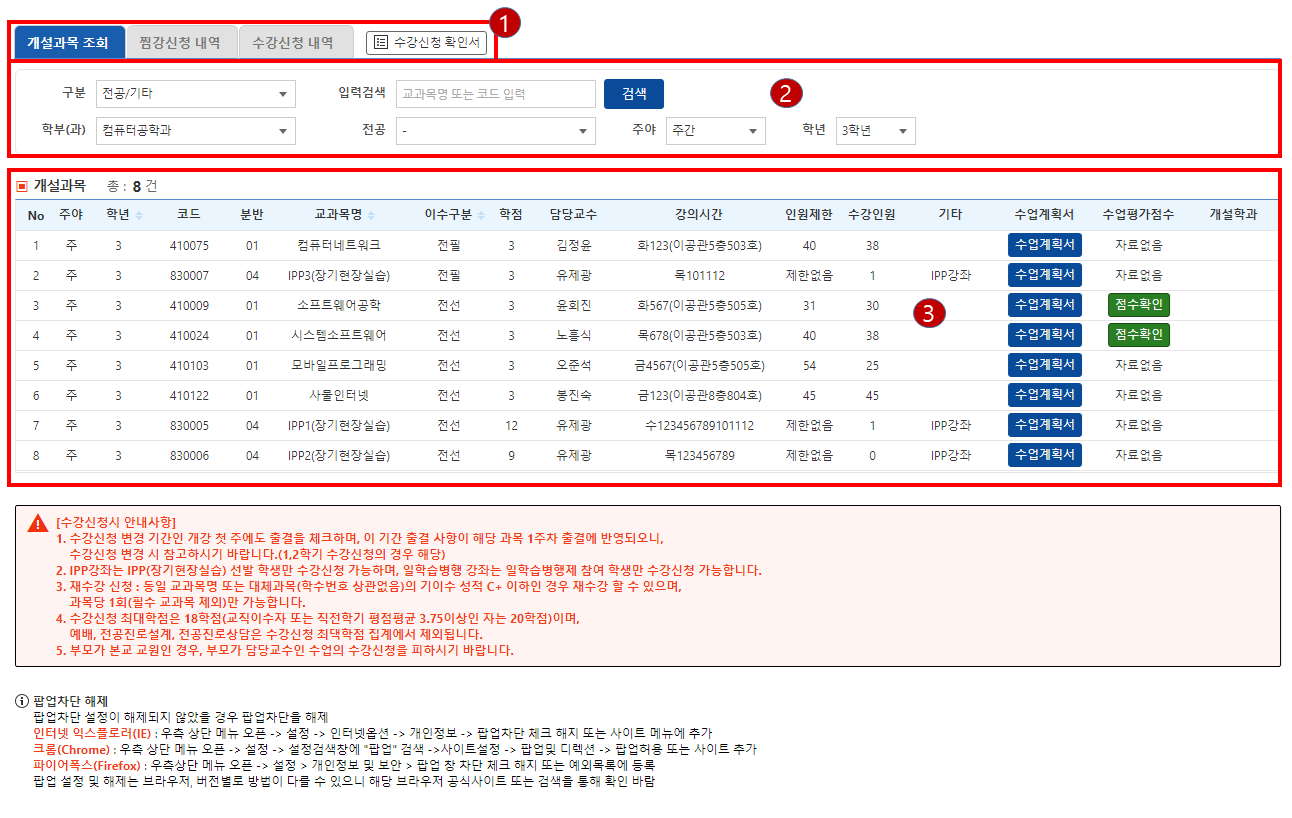
Task: Click the 수업평가점수 column header
Action: [x=1139, y=215]
